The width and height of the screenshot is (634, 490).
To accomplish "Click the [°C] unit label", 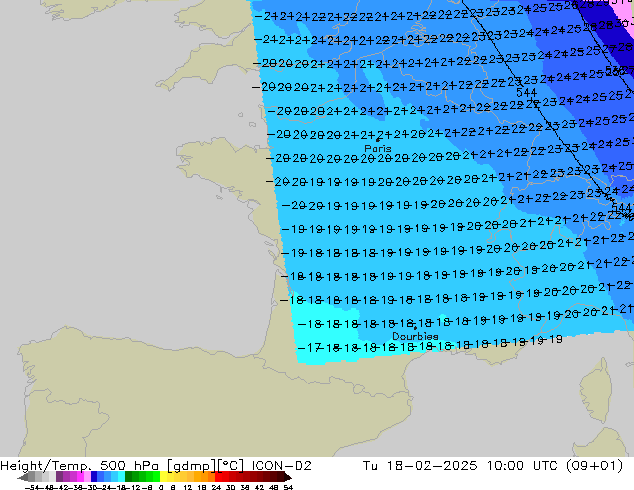I will (231, 466).
